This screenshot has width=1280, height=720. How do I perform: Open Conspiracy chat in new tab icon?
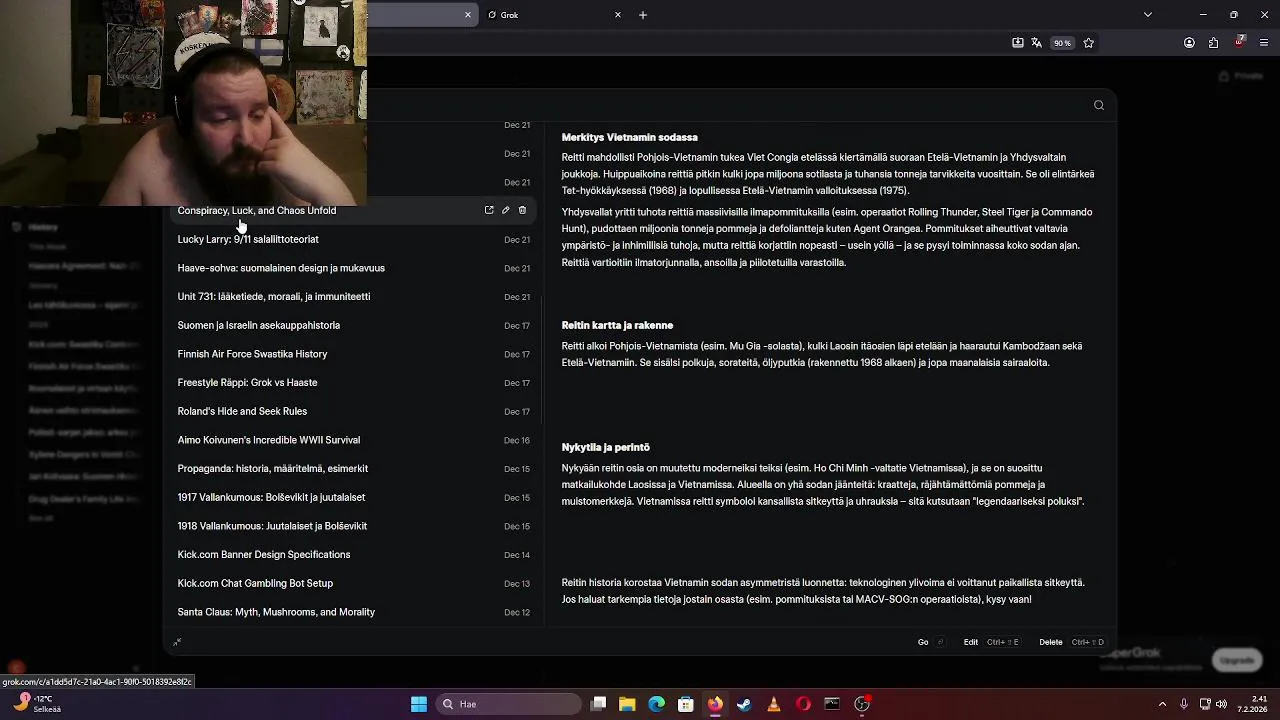(489, 210)
